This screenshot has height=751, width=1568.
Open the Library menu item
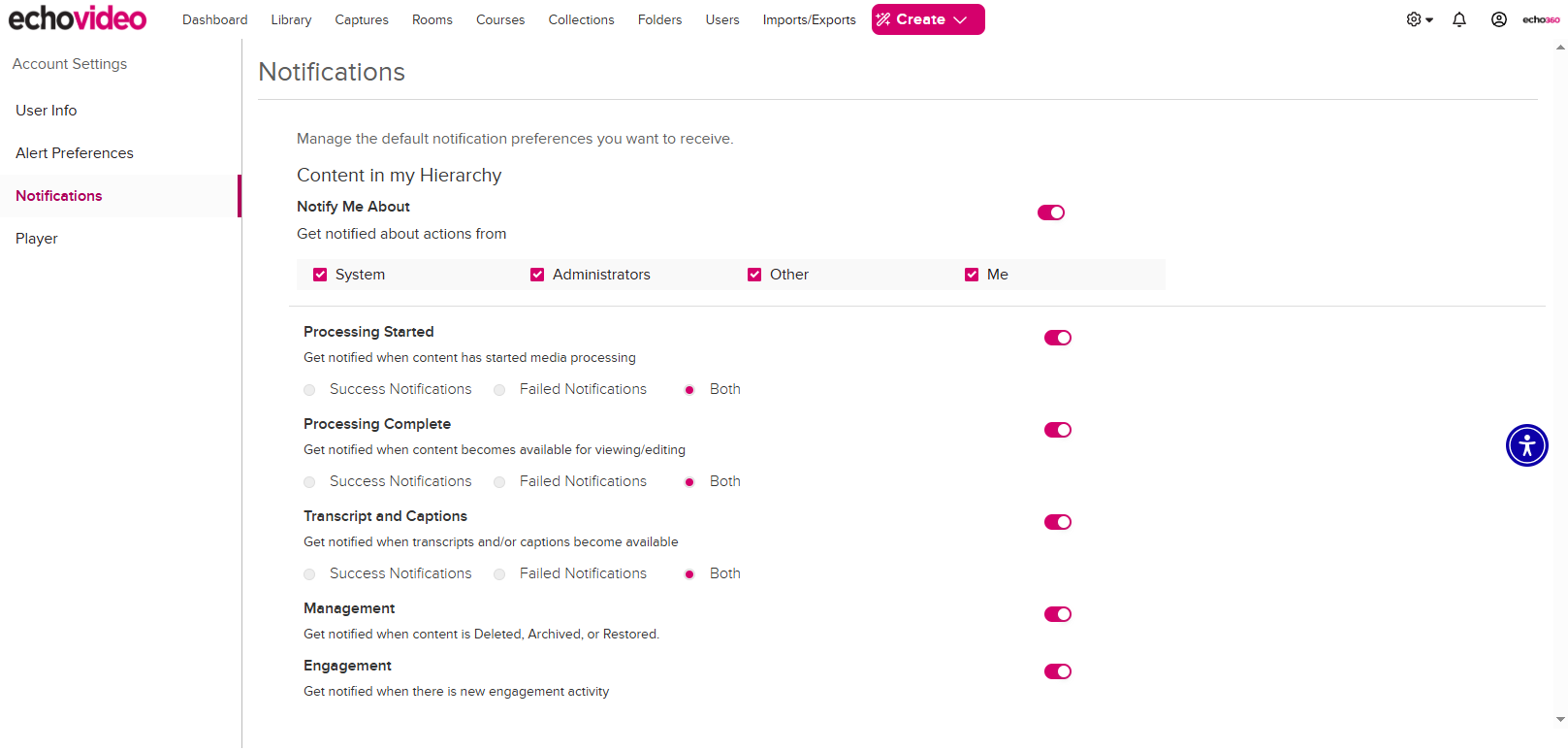pyautogui.click(x=291, y=19)
